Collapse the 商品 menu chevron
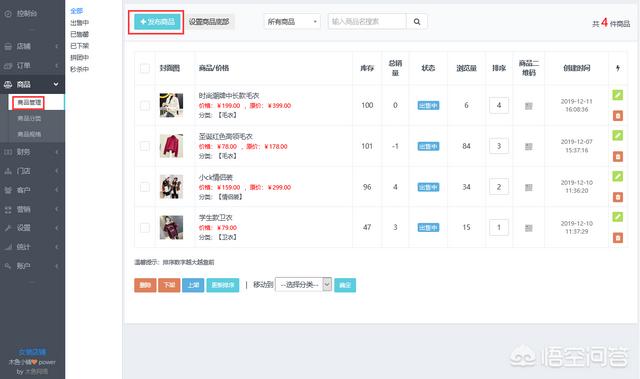Image resolution: width=640 pixels, height=379 pixels. [56, 84]
